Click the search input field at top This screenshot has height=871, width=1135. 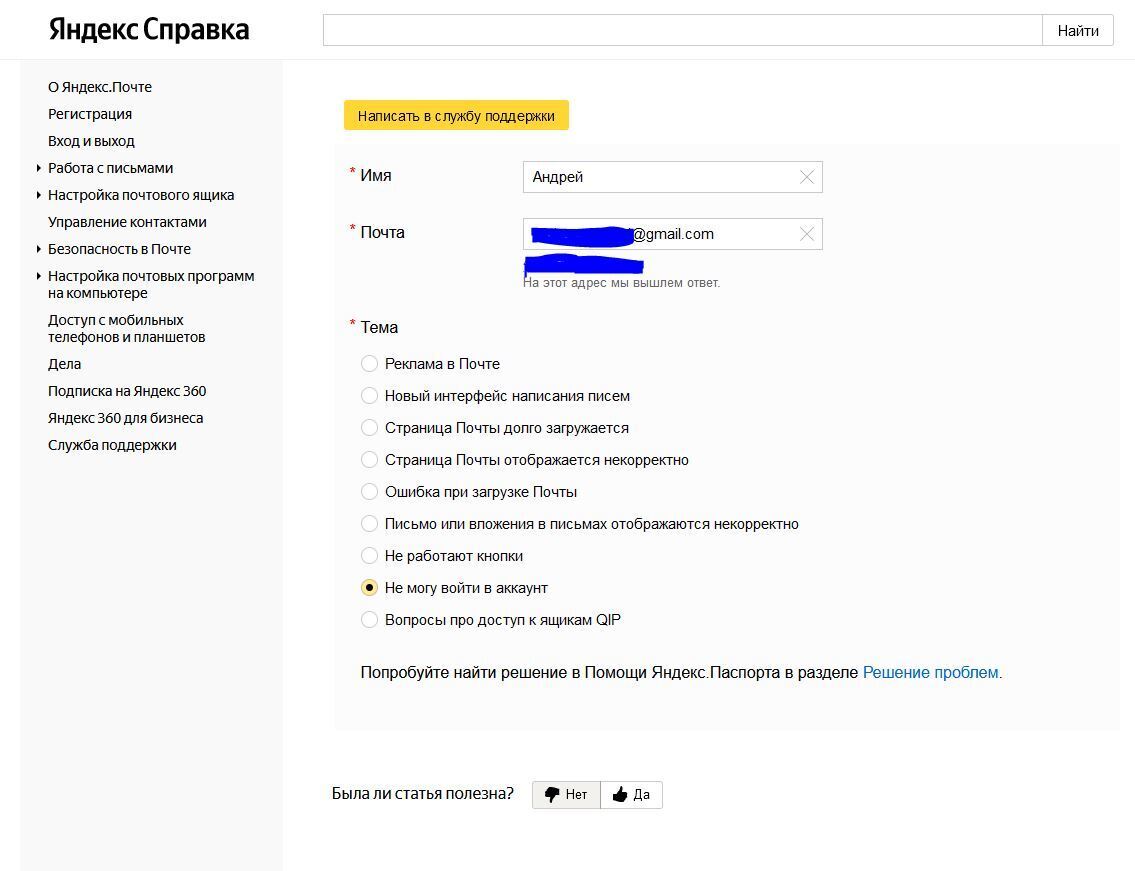click(682, 30)
